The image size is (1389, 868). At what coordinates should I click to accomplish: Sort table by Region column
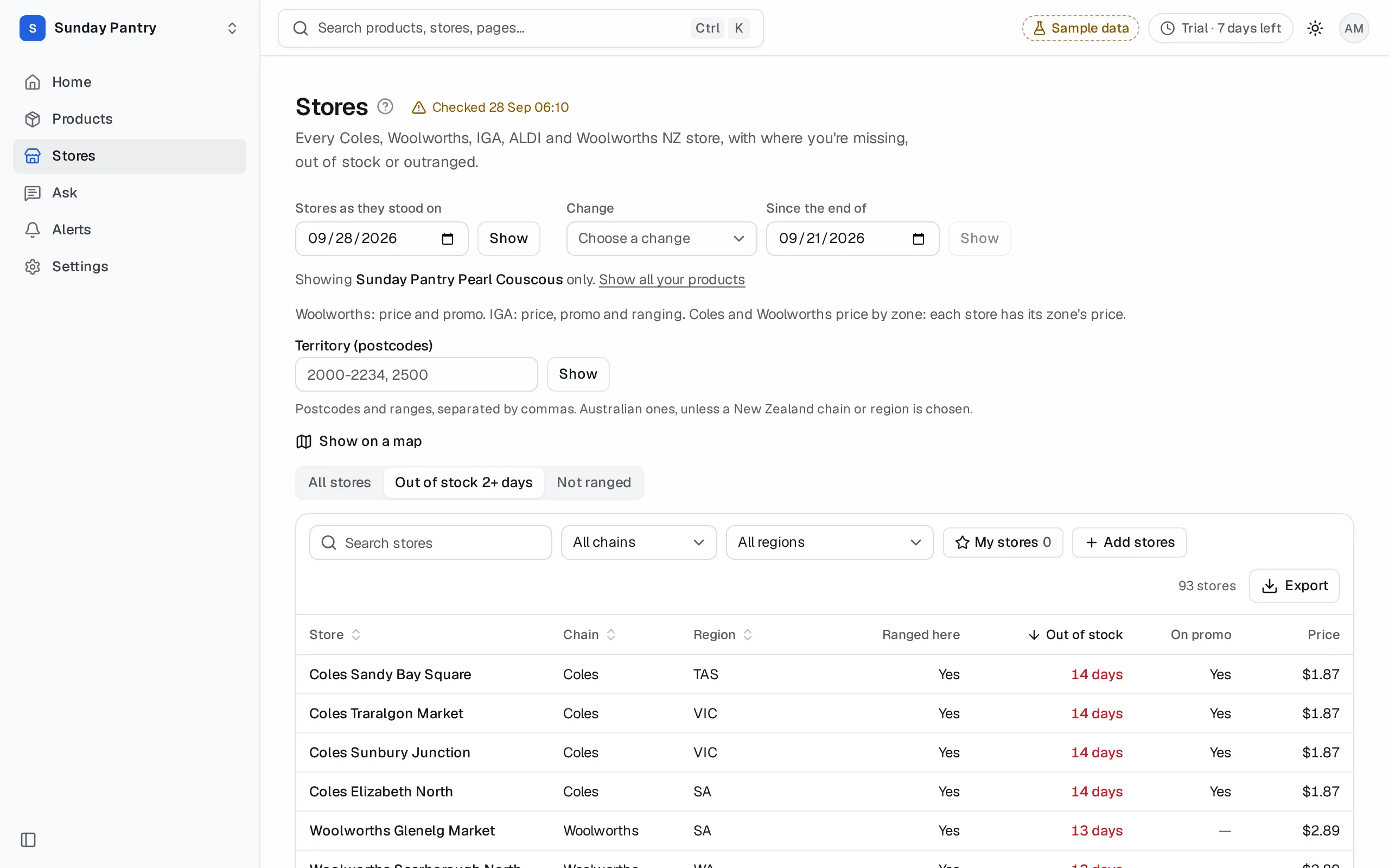point(723,635)
